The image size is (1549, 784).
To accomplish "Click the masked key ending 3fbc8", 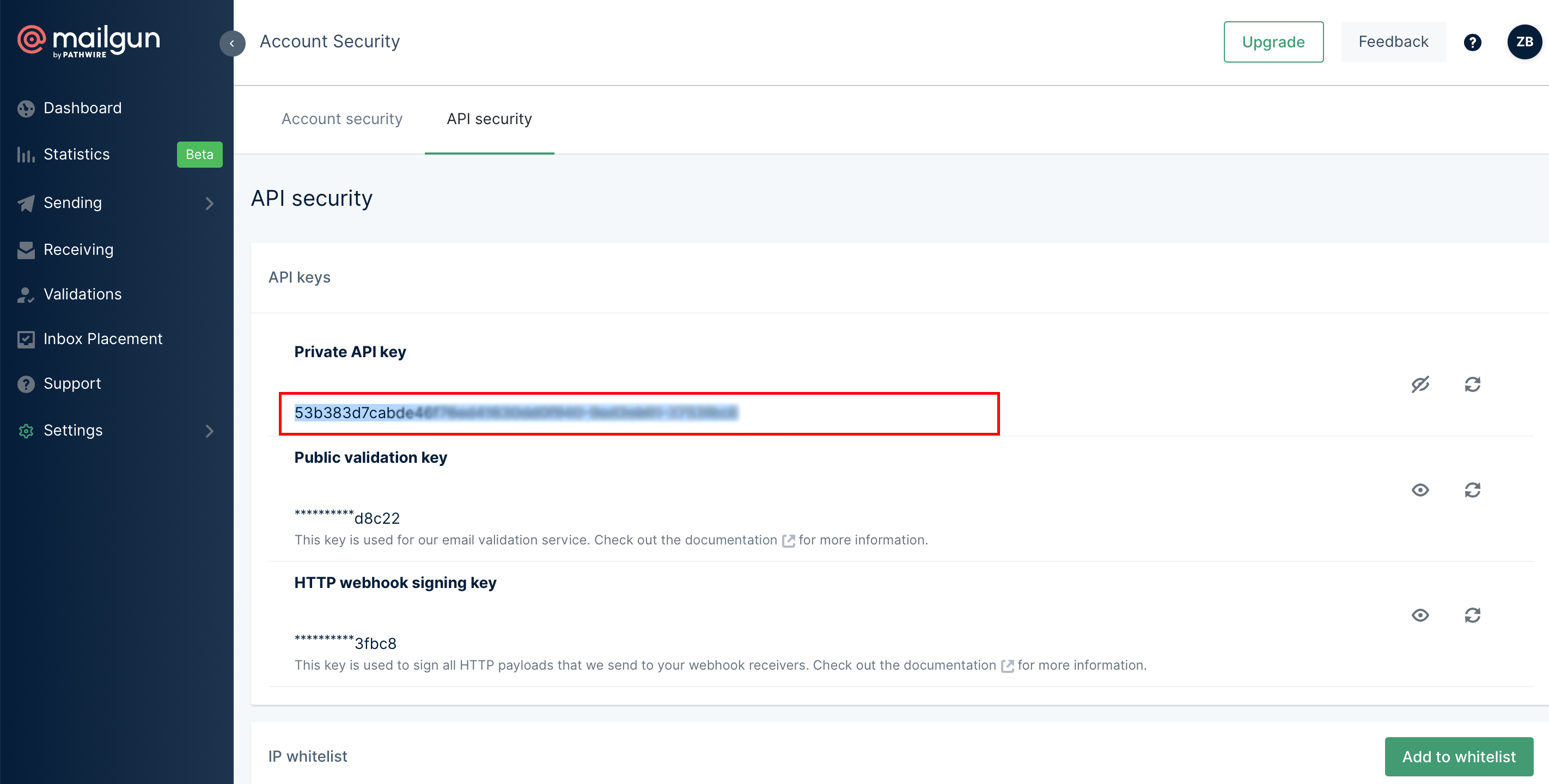I will [x=345, y=642].
